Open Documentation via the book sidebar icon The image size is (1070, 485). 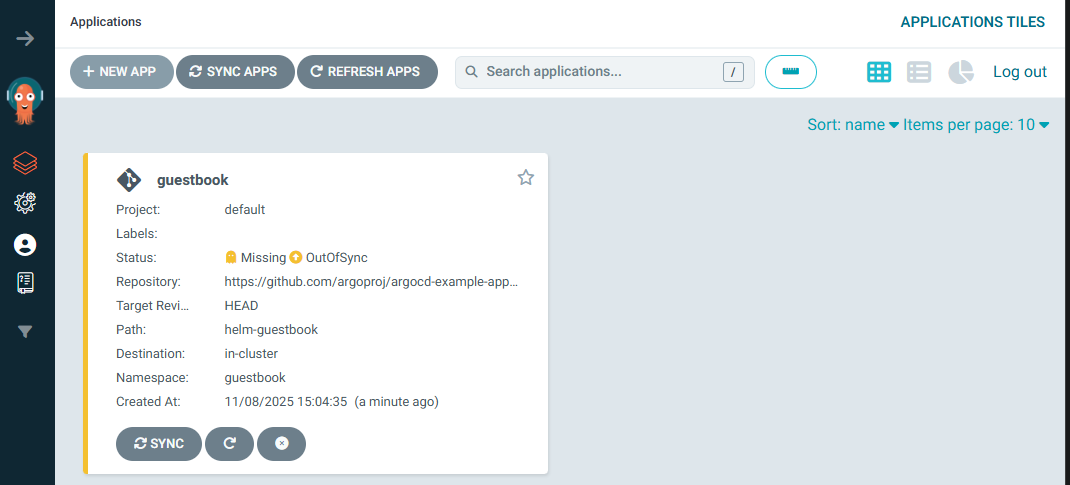point(25,282)
